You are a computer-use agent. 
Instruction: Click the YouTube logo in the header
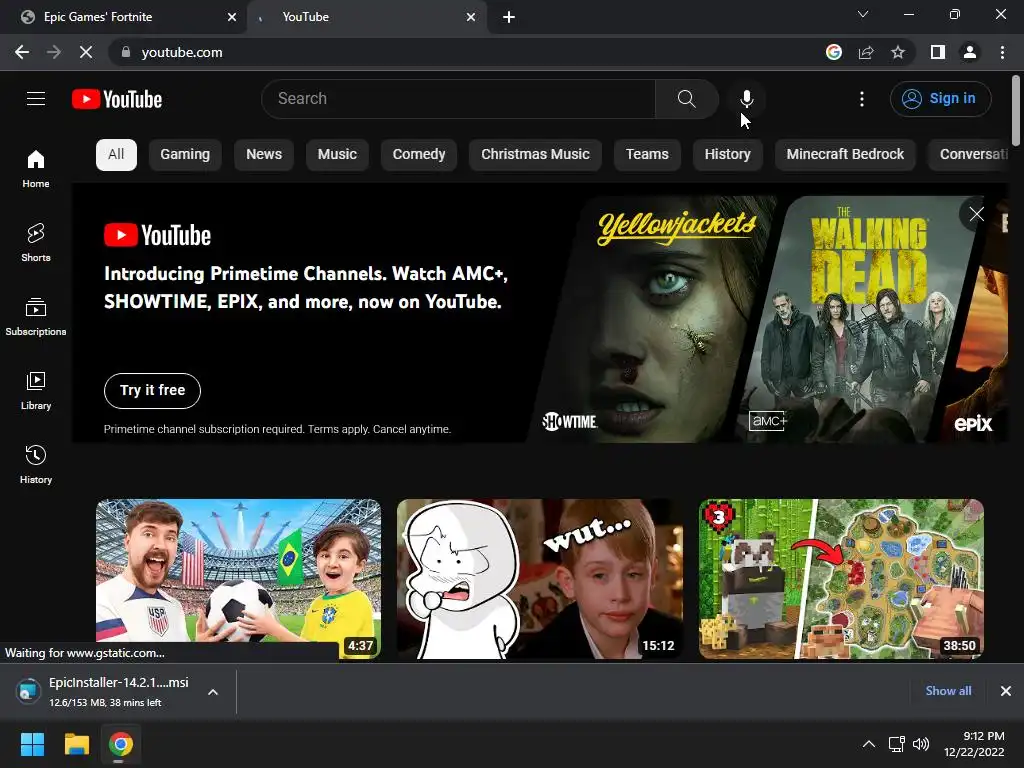coord(117,99)
